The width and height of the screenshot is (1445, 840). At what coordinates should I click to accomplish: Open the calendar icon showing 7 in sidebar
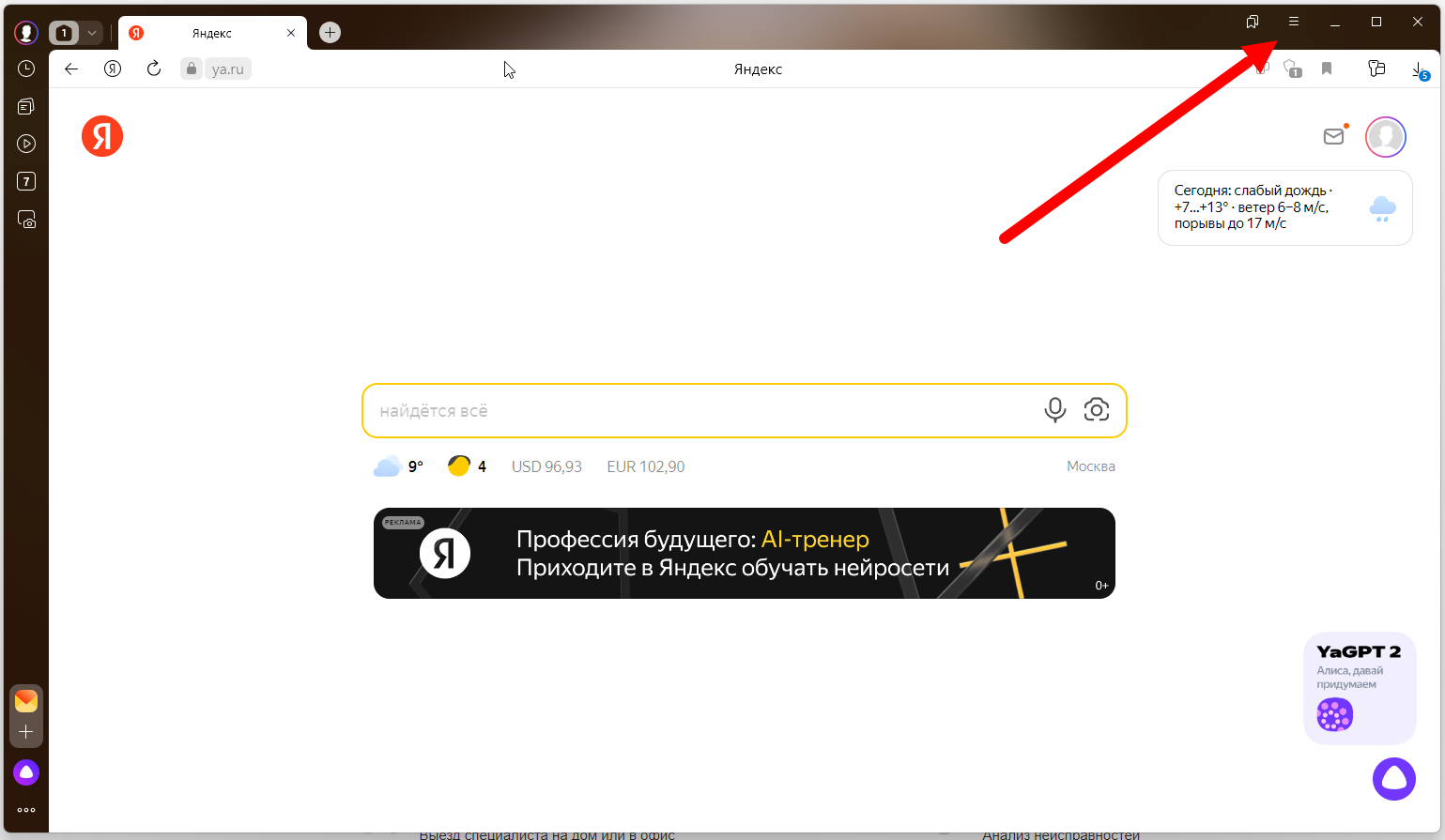click(x=26, y=181)
